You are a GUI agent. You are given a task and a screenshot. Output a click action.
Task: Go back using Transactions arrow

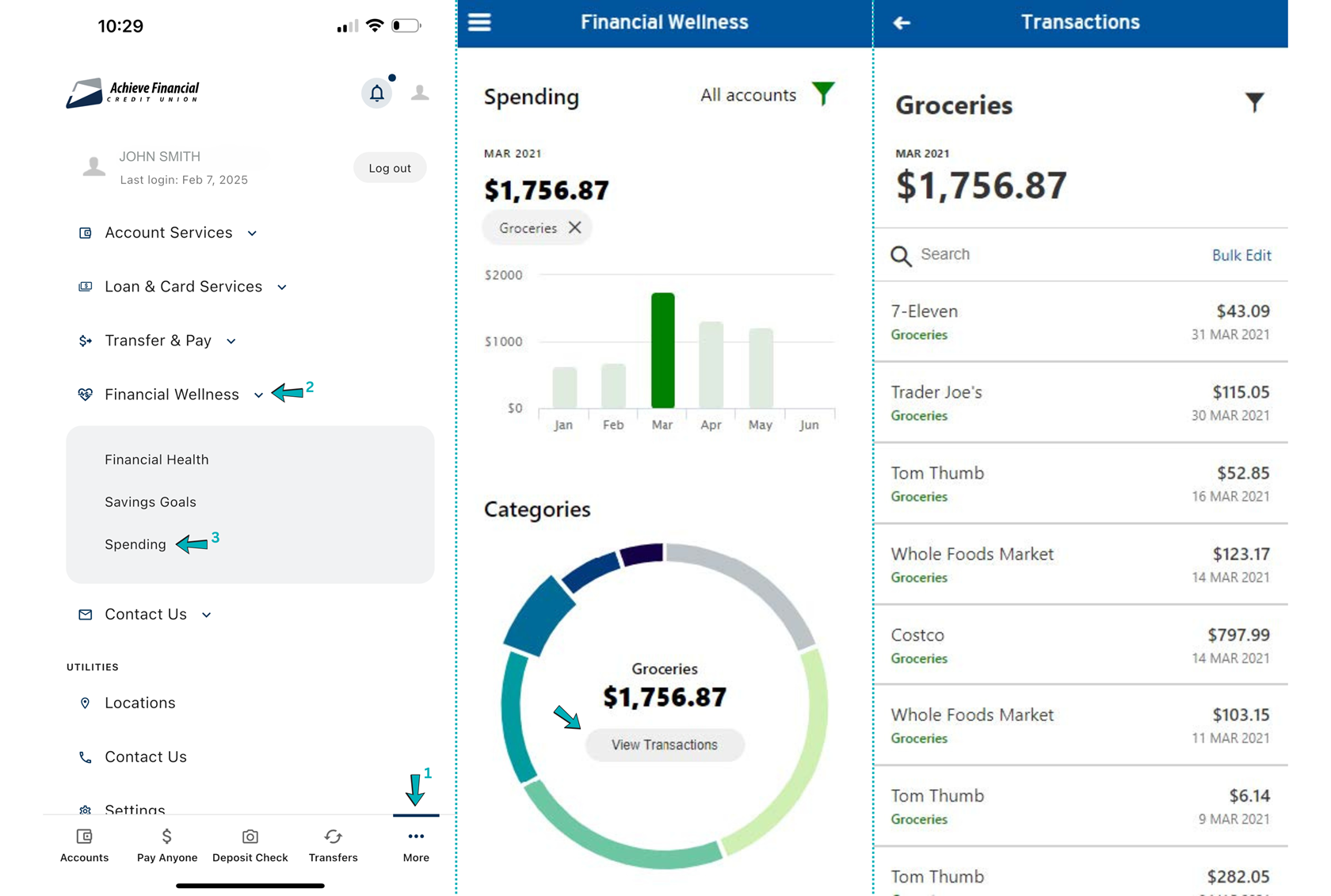pos(902,23)
